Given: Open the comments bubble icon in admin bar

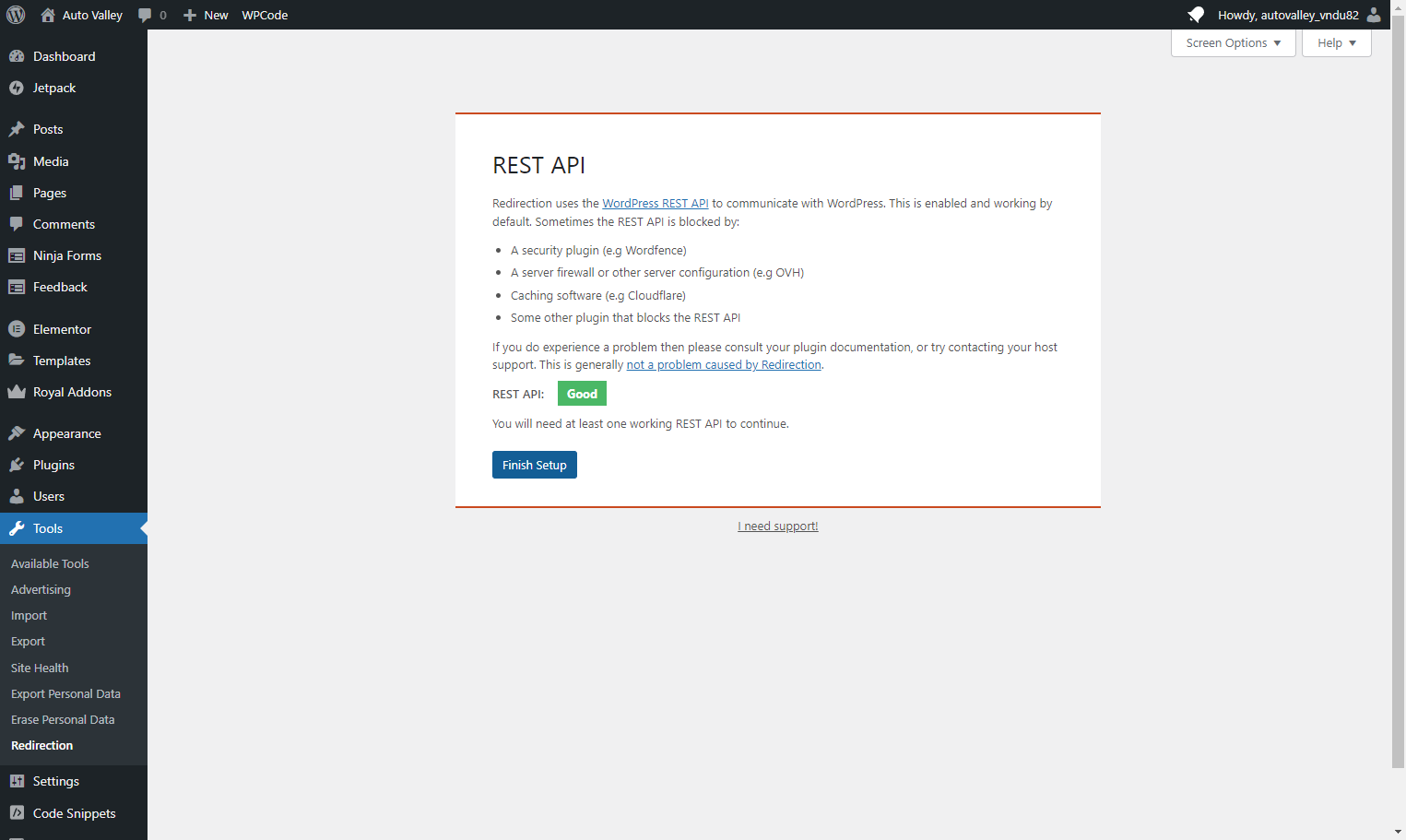Looking at the screenshot, I should [x=145, y=15].
